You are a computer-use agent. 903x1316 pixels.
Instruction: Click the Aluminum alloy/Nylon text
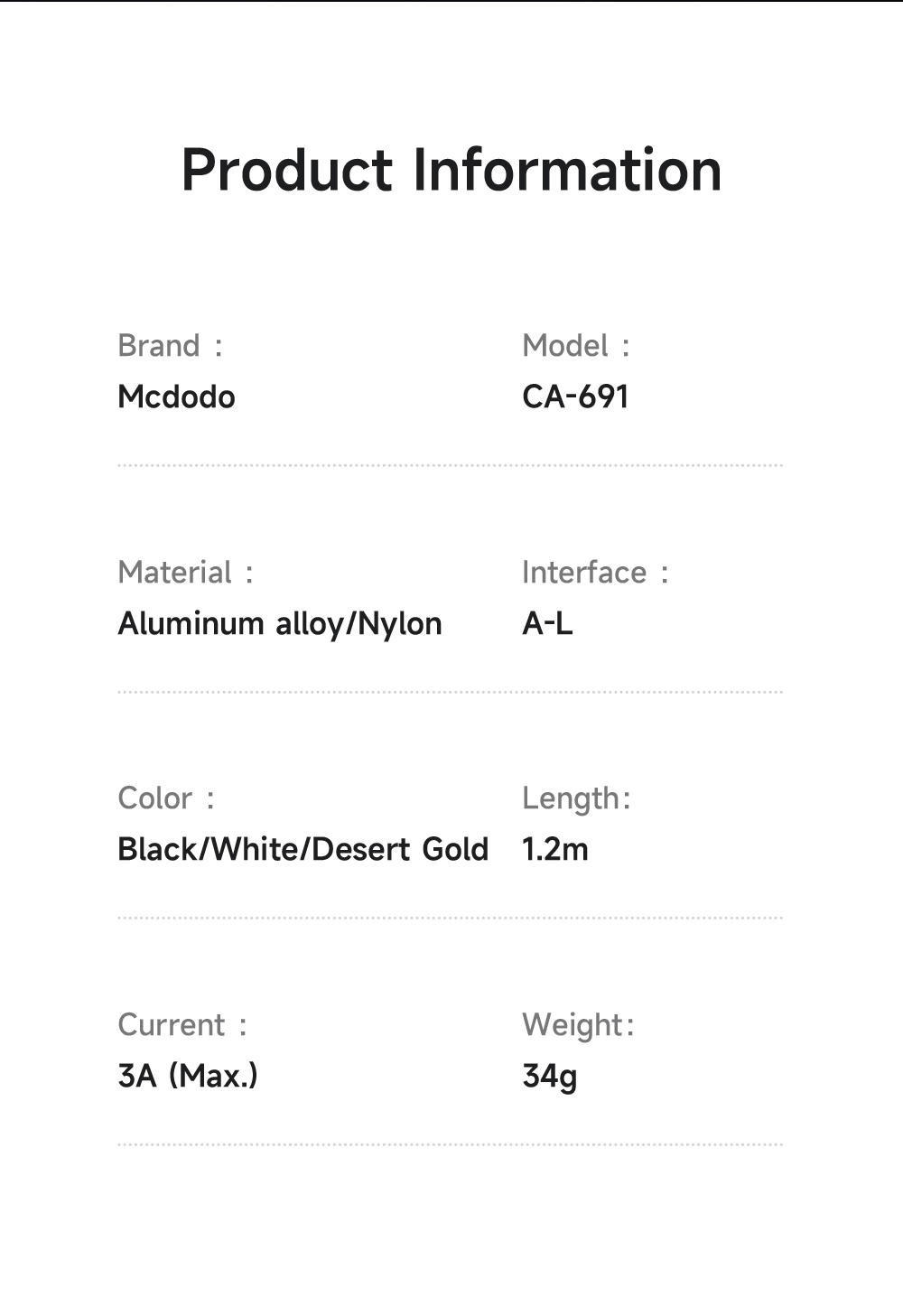[x=280, y=624]
